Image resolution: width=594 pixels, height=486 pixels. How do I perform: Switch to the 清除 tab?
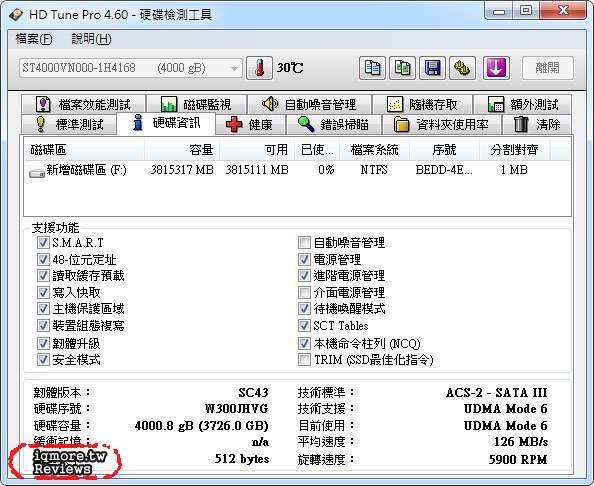pos(537,124)
